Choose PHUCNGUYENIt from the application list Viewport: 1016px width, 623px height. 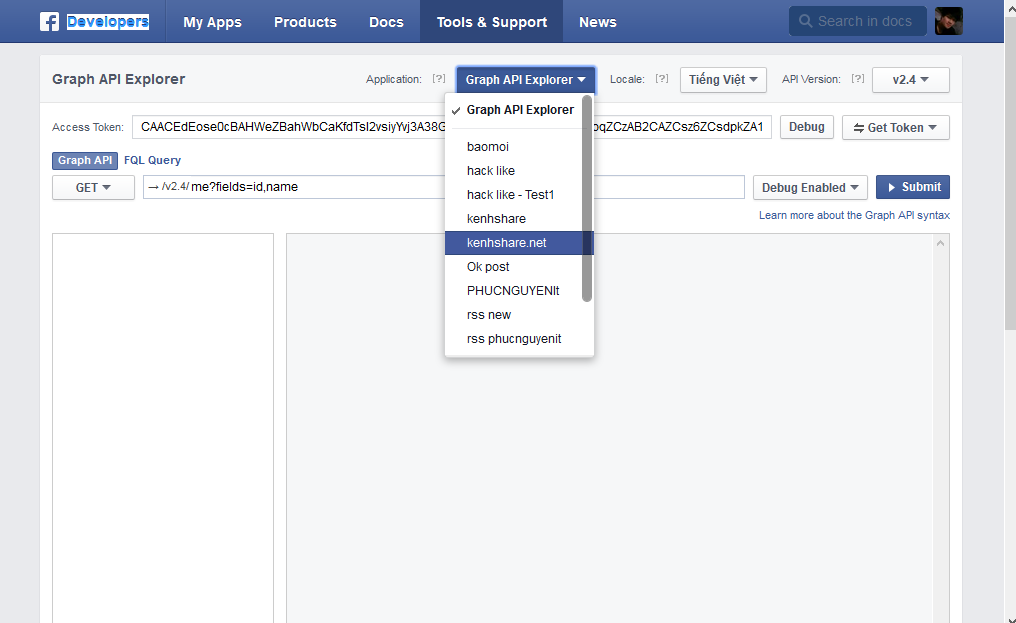point(519,290)
